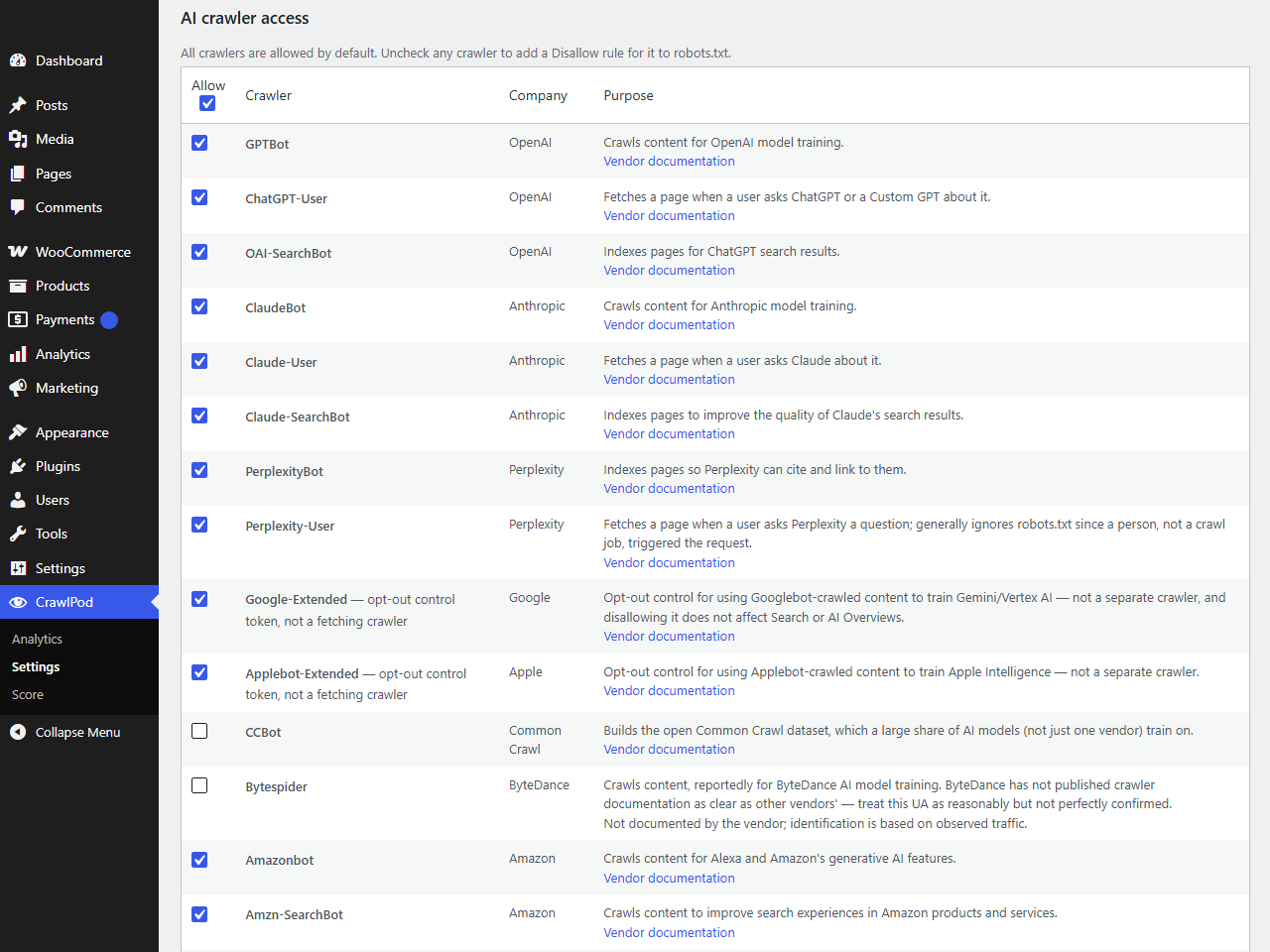Check the Bytespider allow checkbox
The image size is (1270, 952).
click(x=199, y=785)
